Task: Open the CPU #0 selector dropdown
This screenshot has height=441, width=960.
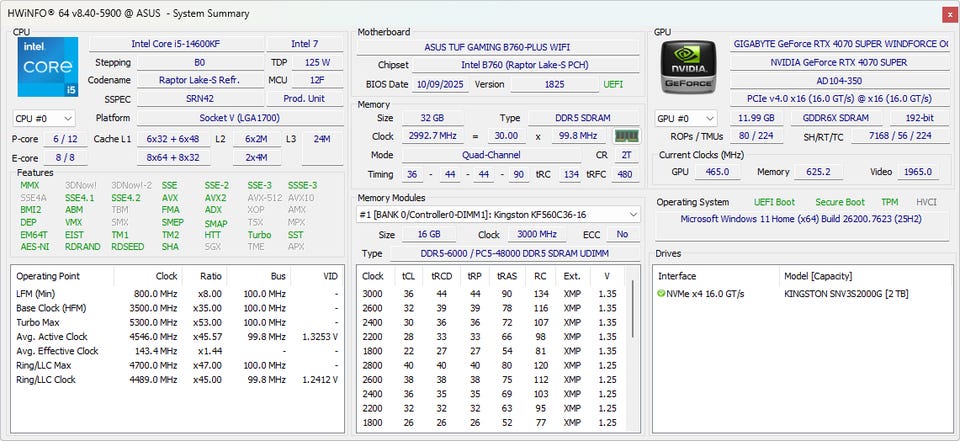Action: click(43, 118)
